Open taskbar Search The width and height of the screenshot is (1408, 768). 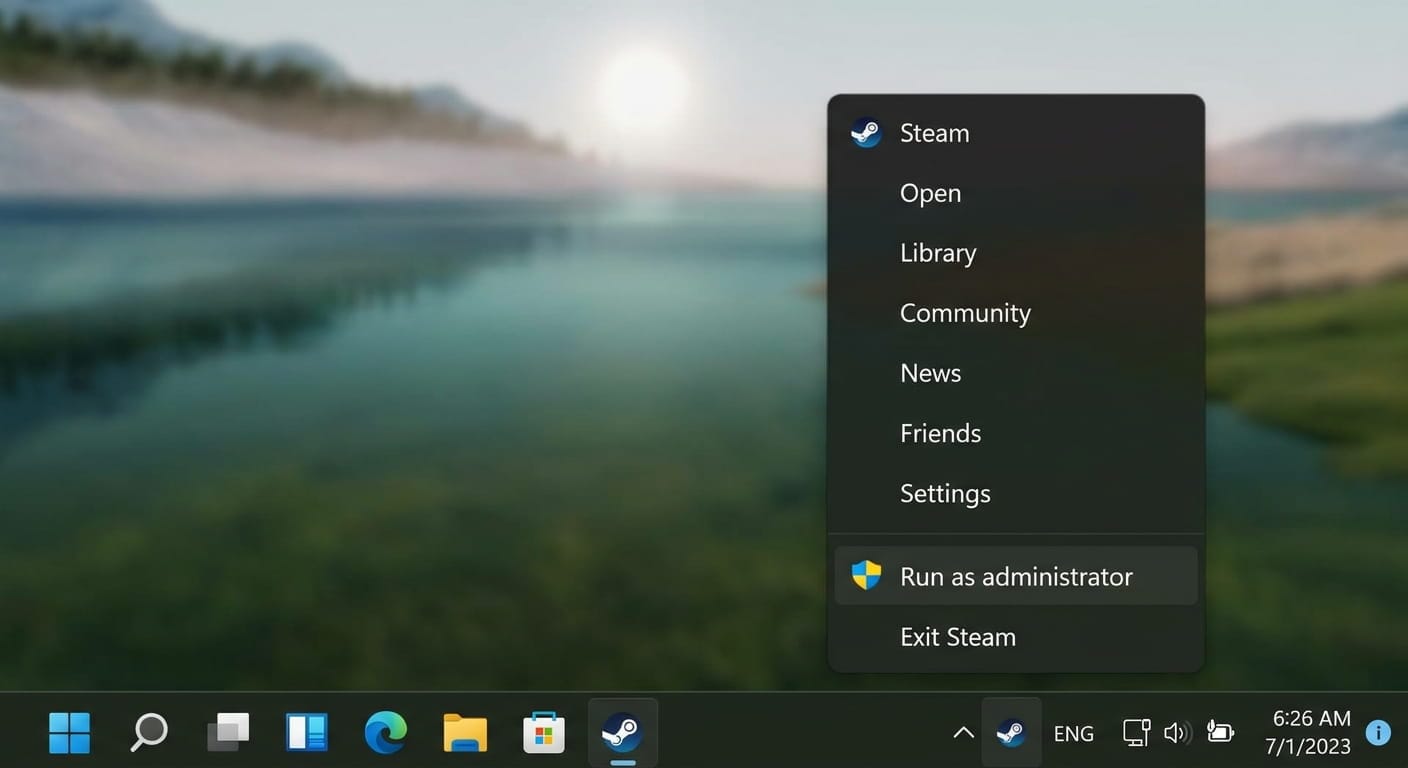(x=149, y=733)
